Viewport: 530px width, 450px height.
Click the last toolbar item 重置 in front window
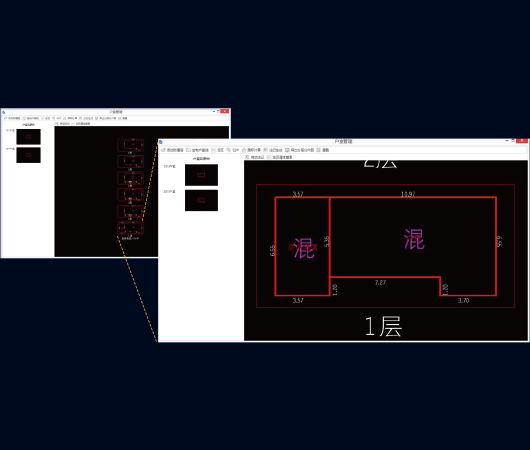coord(323,150)
